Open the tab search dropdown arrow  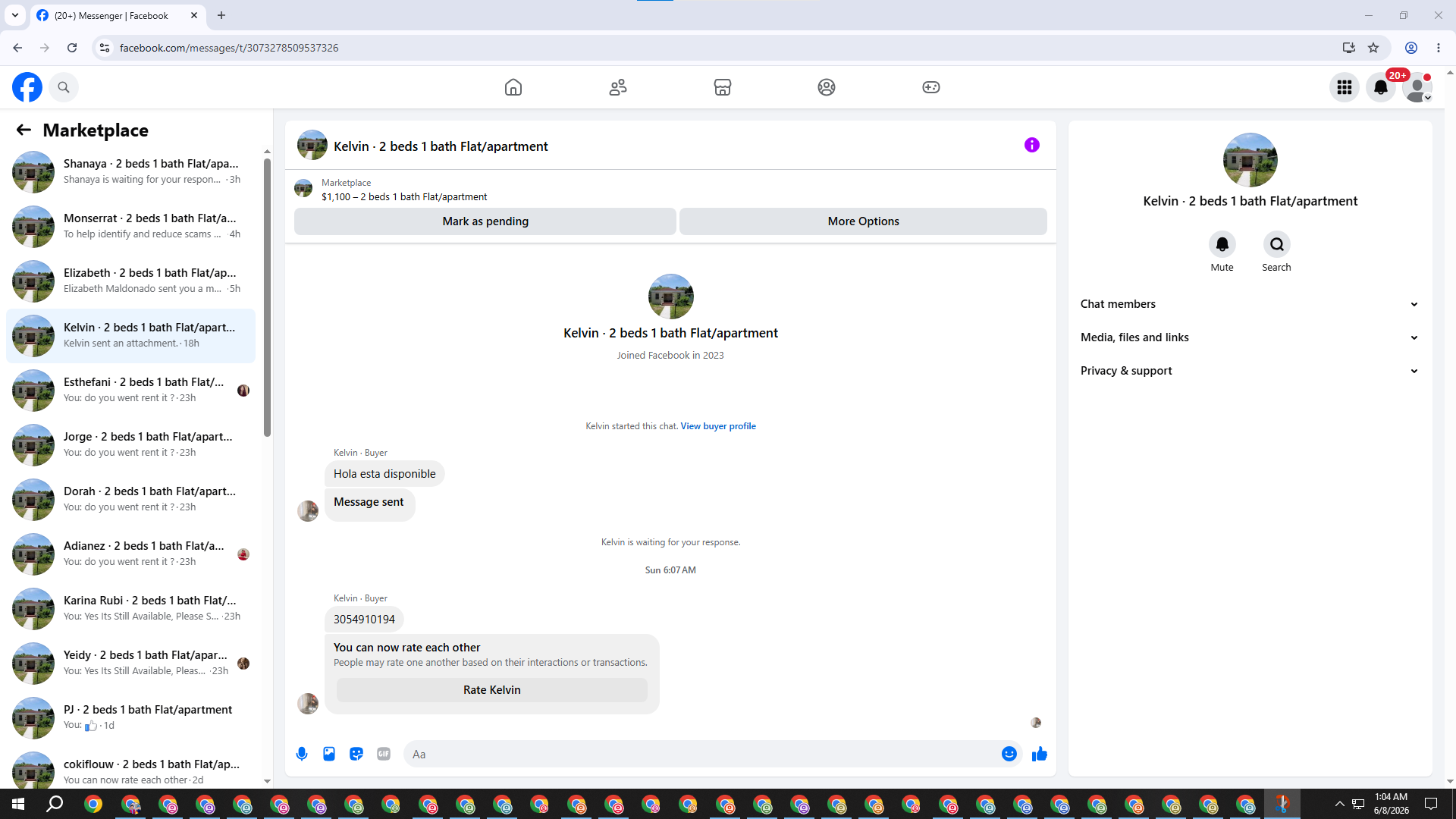point(15,15)
